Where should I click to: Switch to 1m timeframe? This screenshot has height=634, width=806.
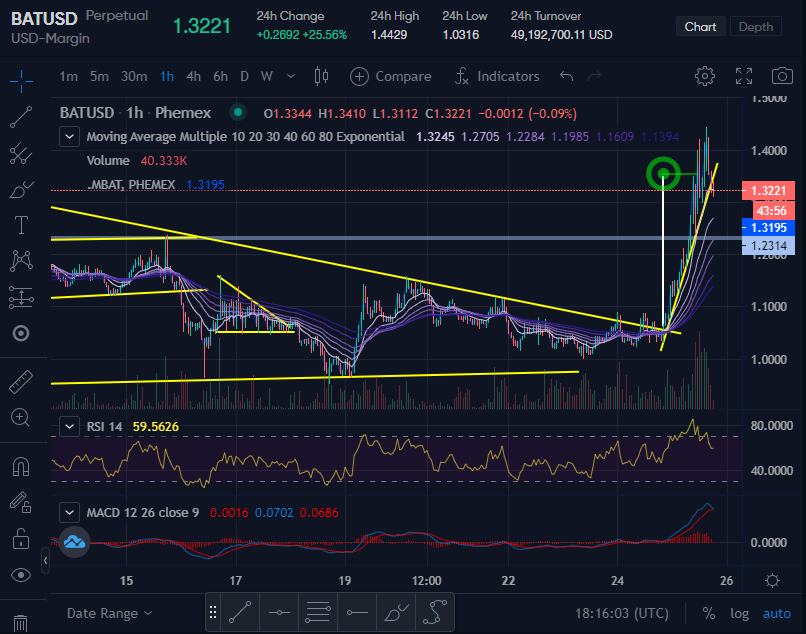68,76
